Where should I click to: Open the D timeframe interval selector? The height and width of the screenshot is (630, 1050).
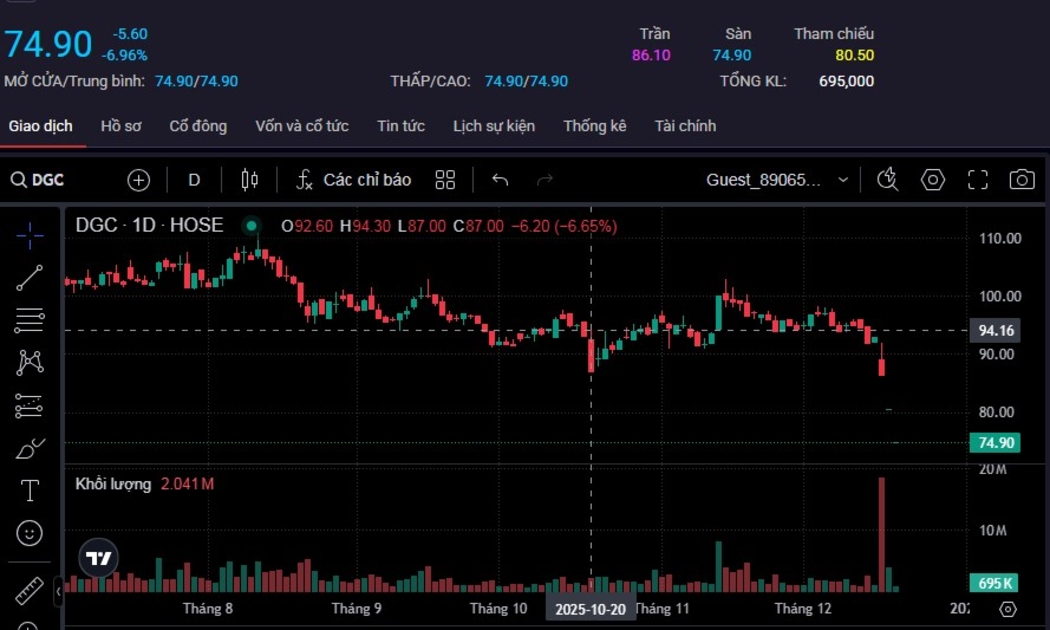pyautogui.click(x=194, y=180)
